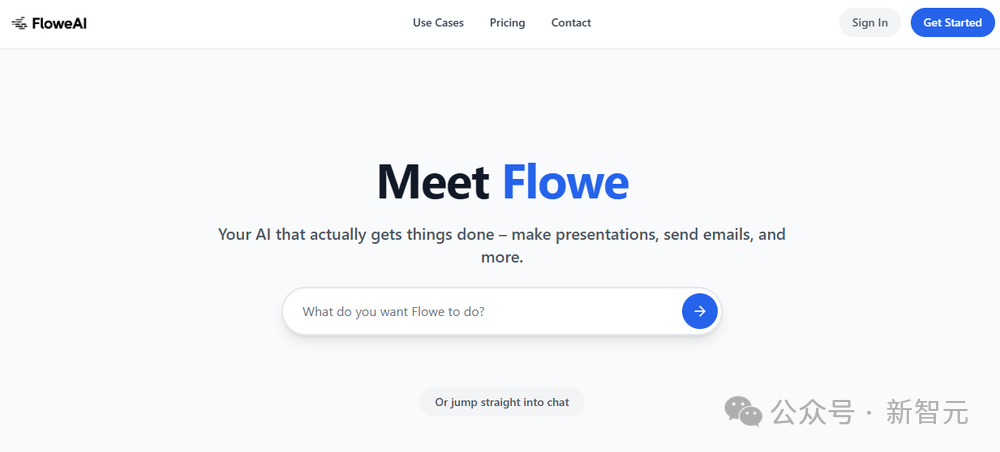Click the FloweAI logo icon
Screen dimensions: 1000x452
pyautogui.click(x=19, y=24)
